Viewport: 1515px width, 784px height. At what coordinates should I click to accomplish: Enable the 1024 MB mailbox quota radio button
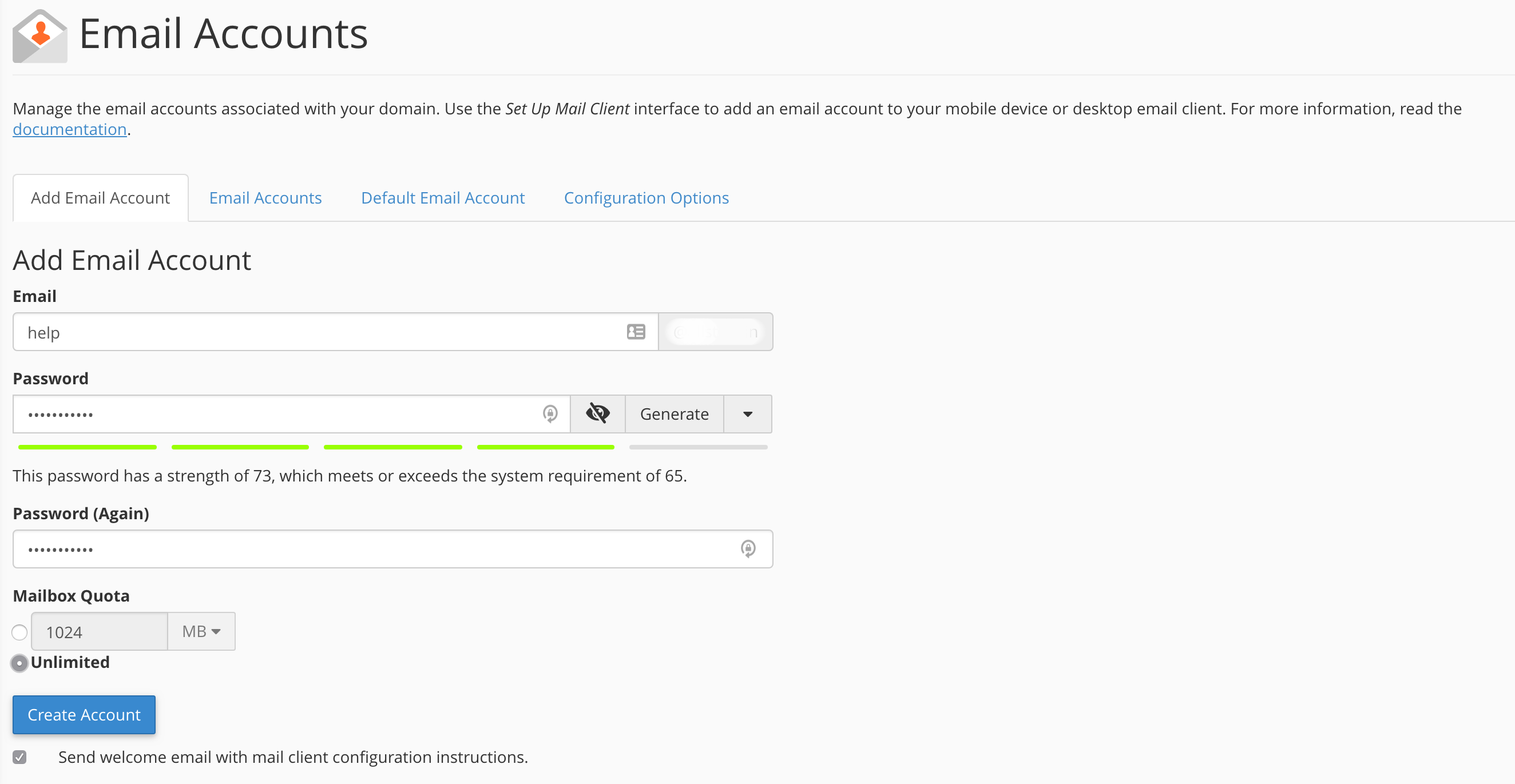19,631
